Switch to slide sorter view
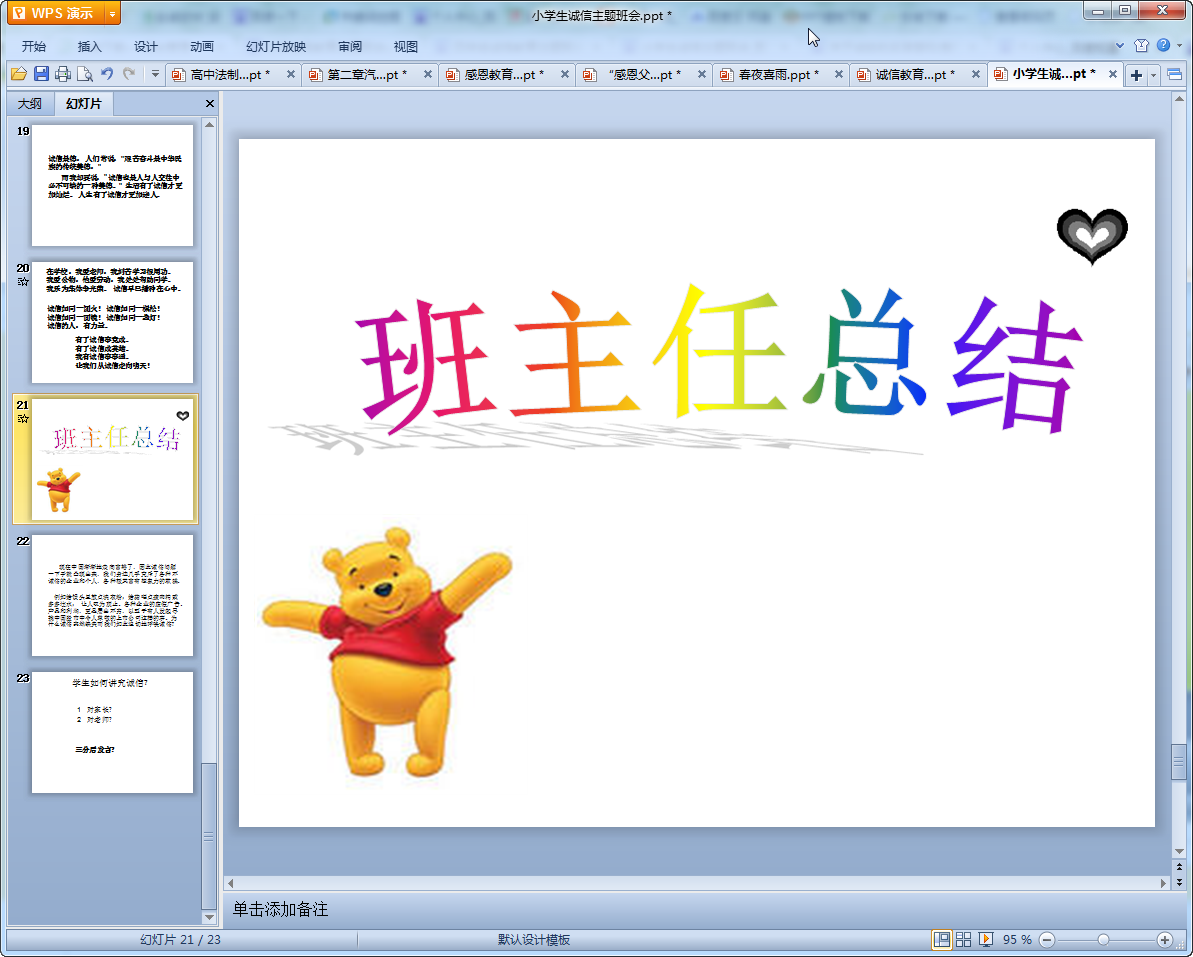This screenshot has height=957, width=1193. [x=963, y=940]
